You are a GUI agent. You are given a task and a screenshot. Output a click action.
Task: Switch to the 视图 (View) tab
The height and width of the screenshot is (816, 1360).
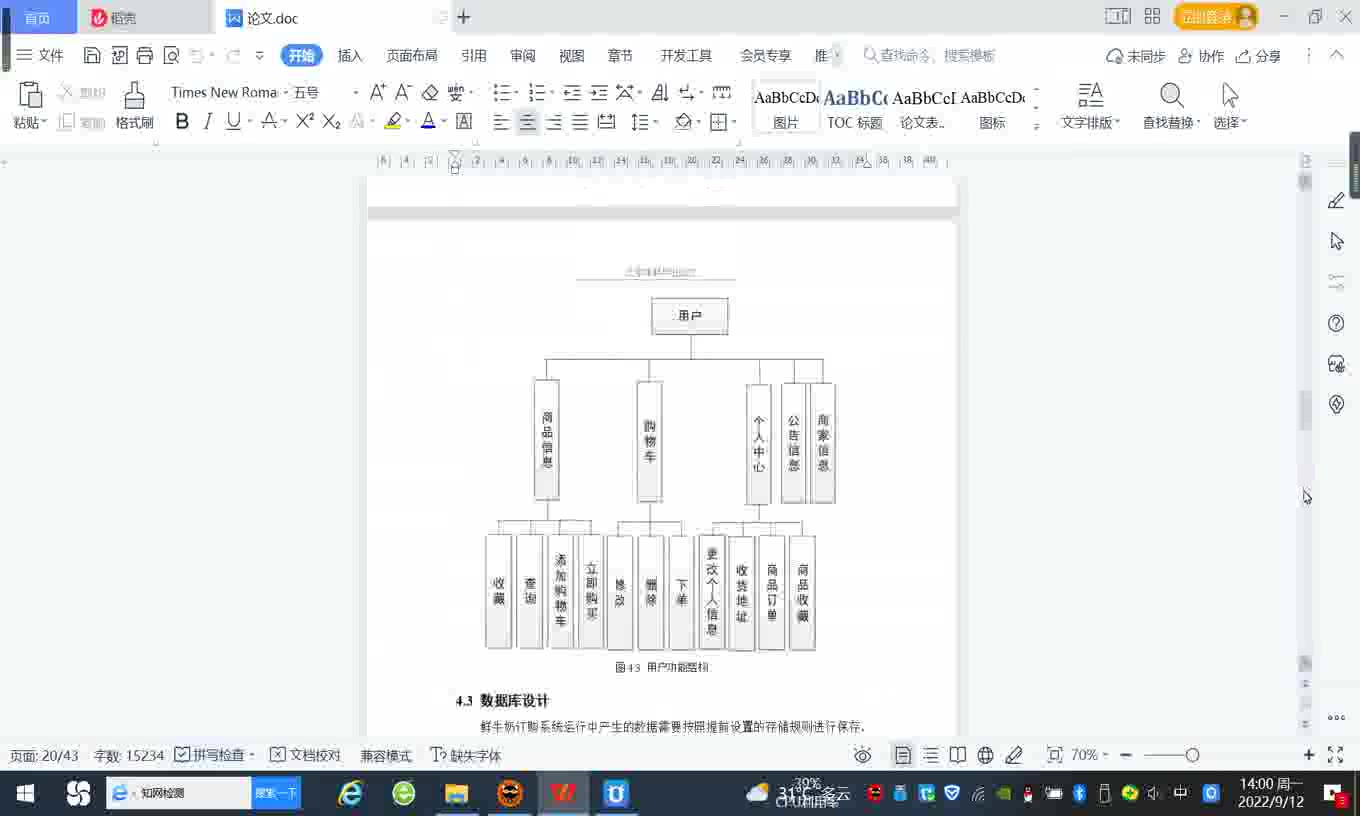[x=572, y=56]
